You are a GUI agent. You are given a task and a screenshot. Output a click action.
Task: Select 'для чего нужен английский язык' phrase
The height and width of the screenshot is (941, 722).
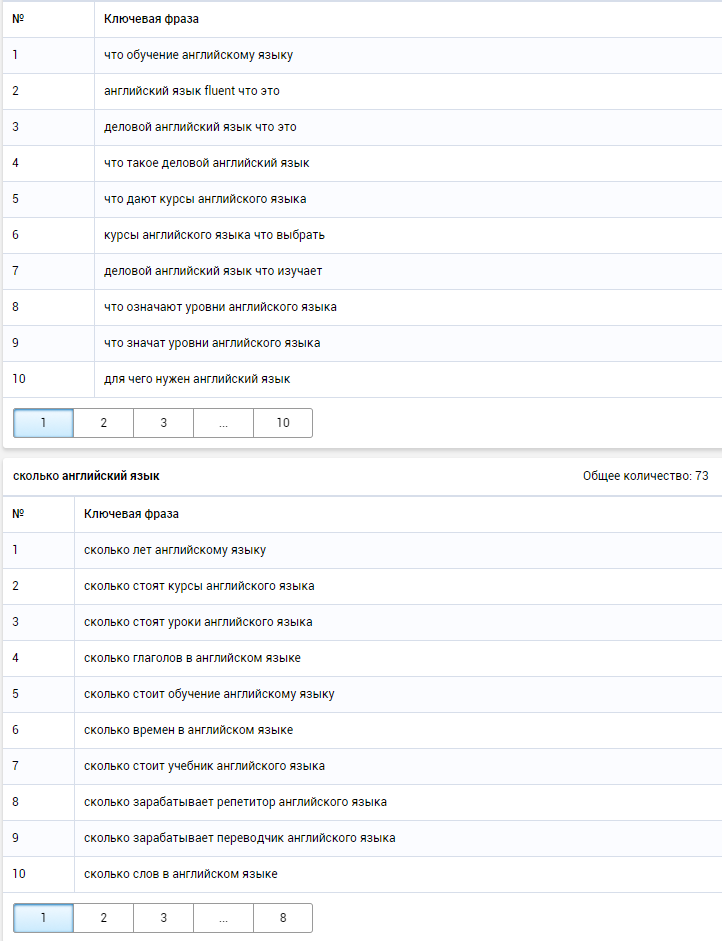tap(197, 379)
